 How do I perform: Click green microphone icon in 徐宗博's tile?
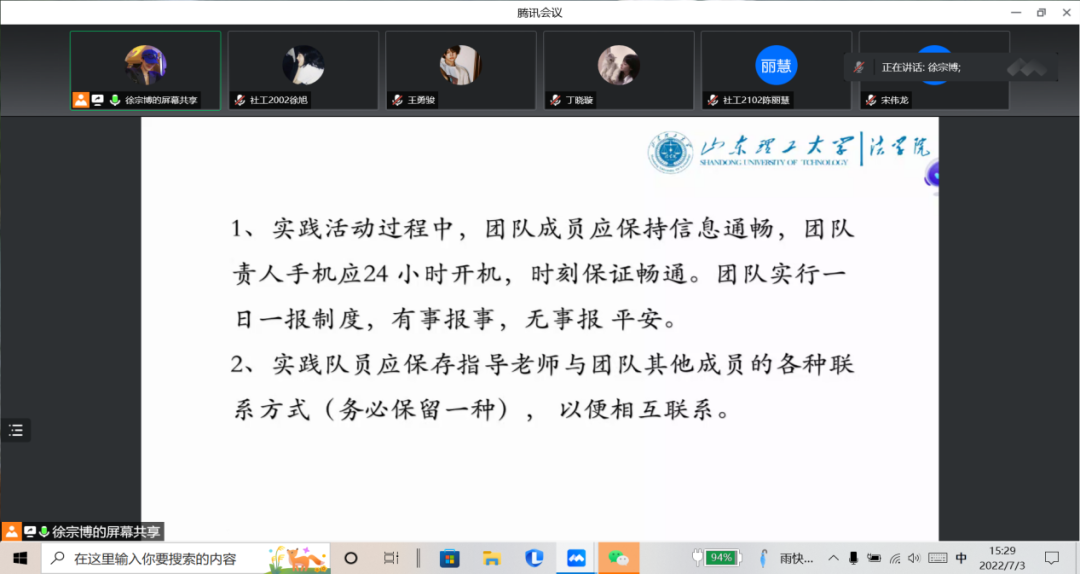[115, 100]
